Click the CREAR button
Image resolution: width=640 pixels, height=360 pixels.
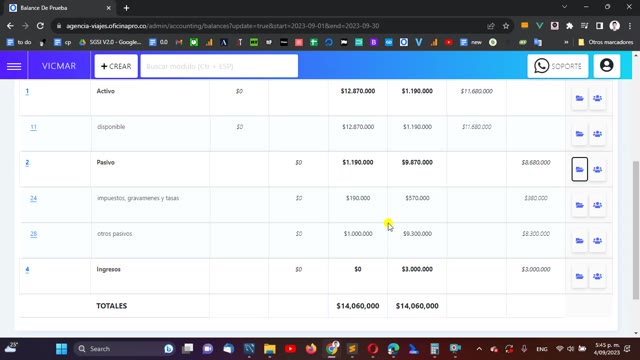[x=116, y=66]
